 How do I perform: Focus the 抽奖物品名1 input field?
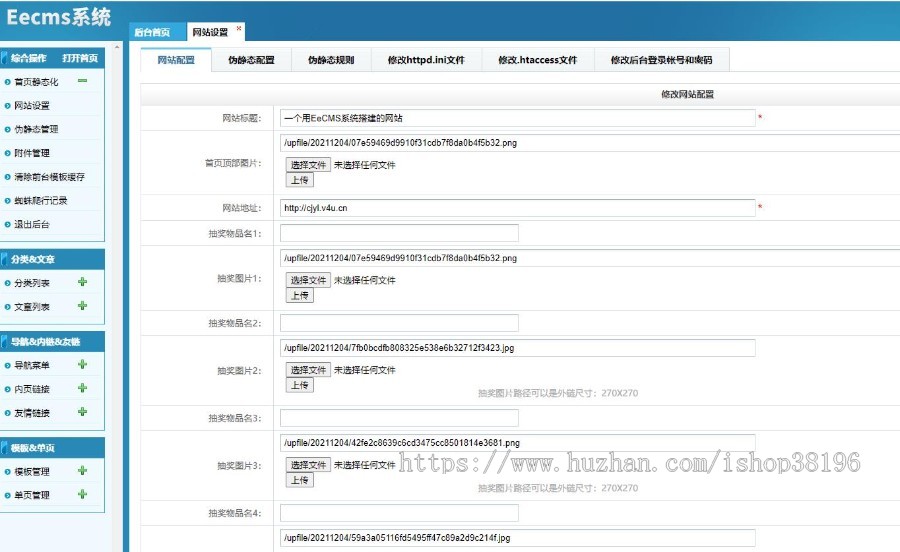click(x=399, y=233)
